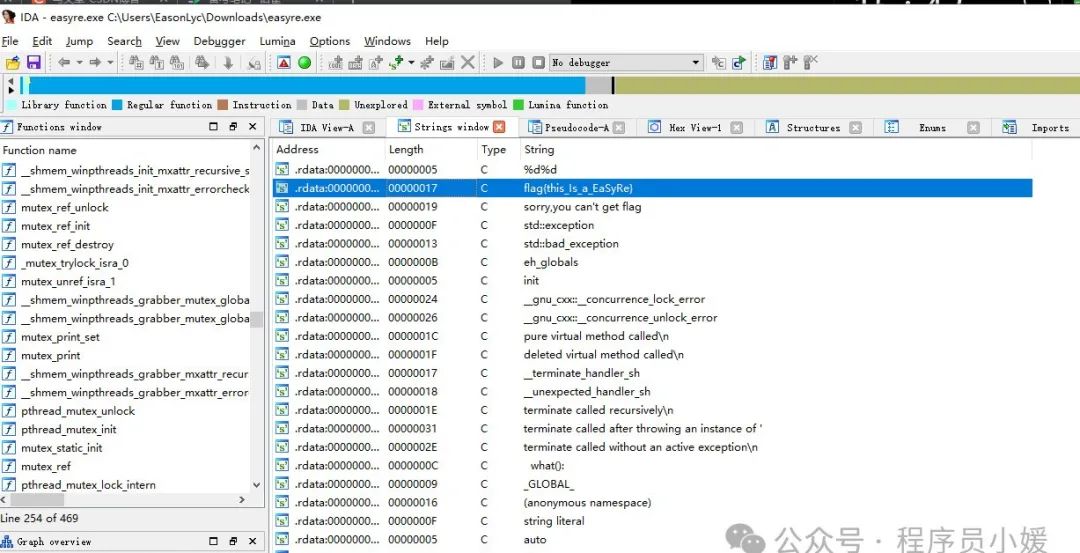The image size is (1080, 553).
Task: Click the X undefine toolbar icon
Action: click(x=468, y=63)
